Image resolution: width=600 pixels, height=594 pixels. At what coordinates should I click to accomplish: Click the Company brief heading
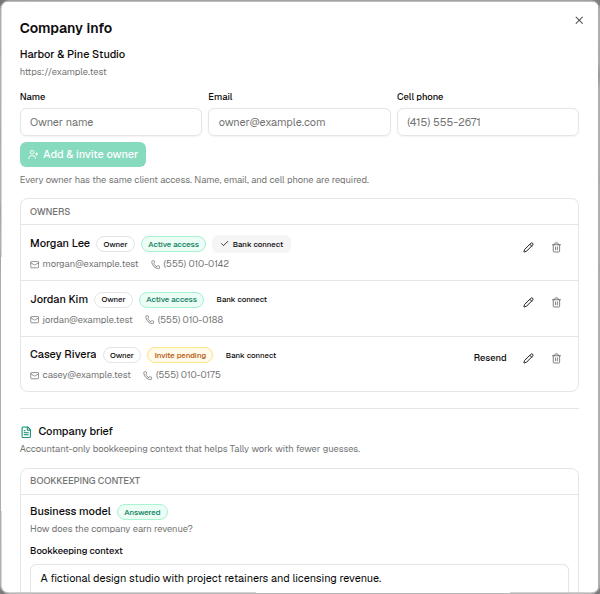[75, 431]
